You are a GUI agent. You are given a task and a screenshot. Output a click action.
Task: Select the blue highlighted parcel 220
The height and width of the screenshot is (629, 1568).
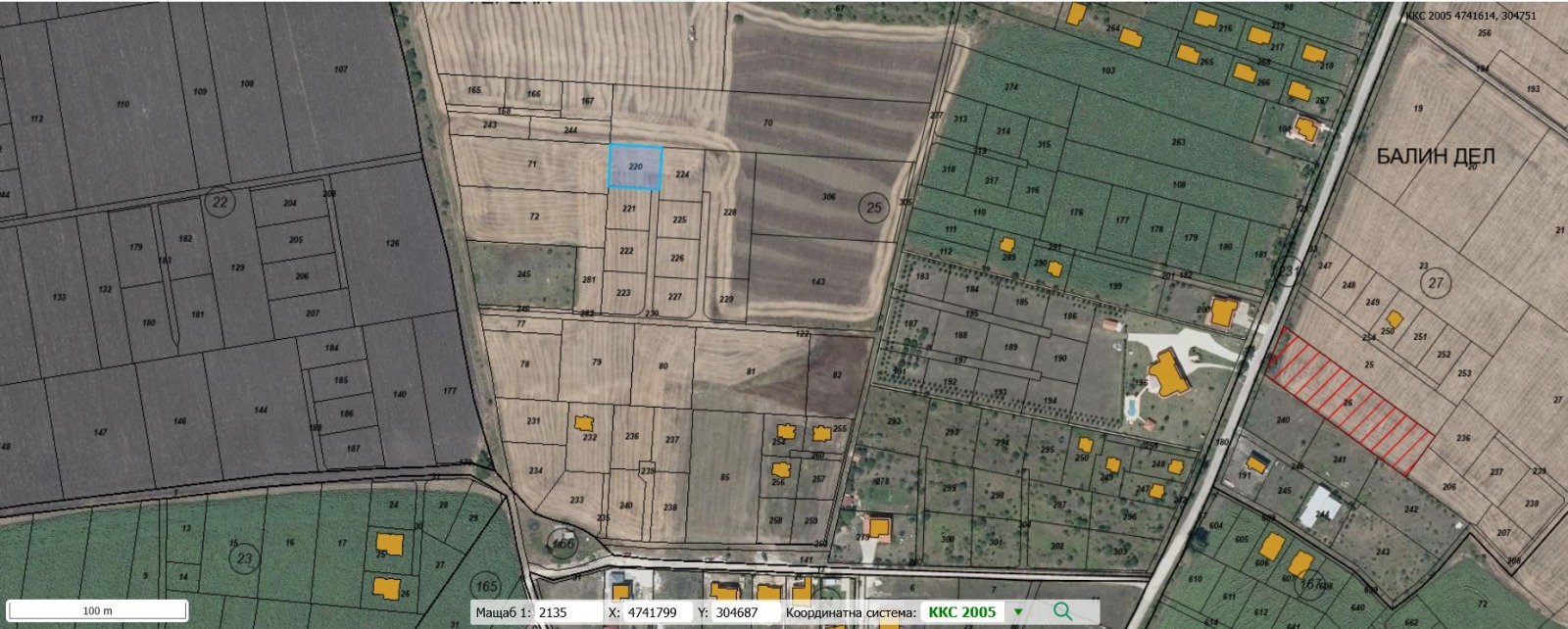pos(635,167)
